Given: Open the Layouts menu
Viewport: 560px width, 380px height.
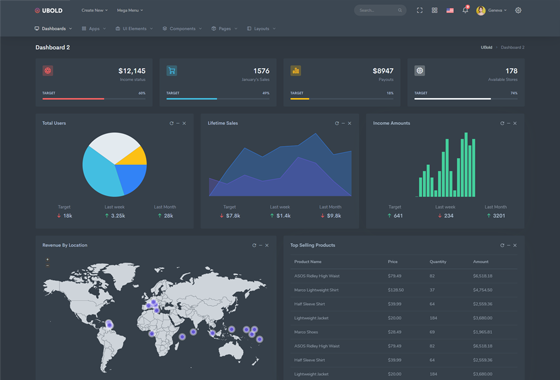Looking at the screenshot, I should 261,29.
